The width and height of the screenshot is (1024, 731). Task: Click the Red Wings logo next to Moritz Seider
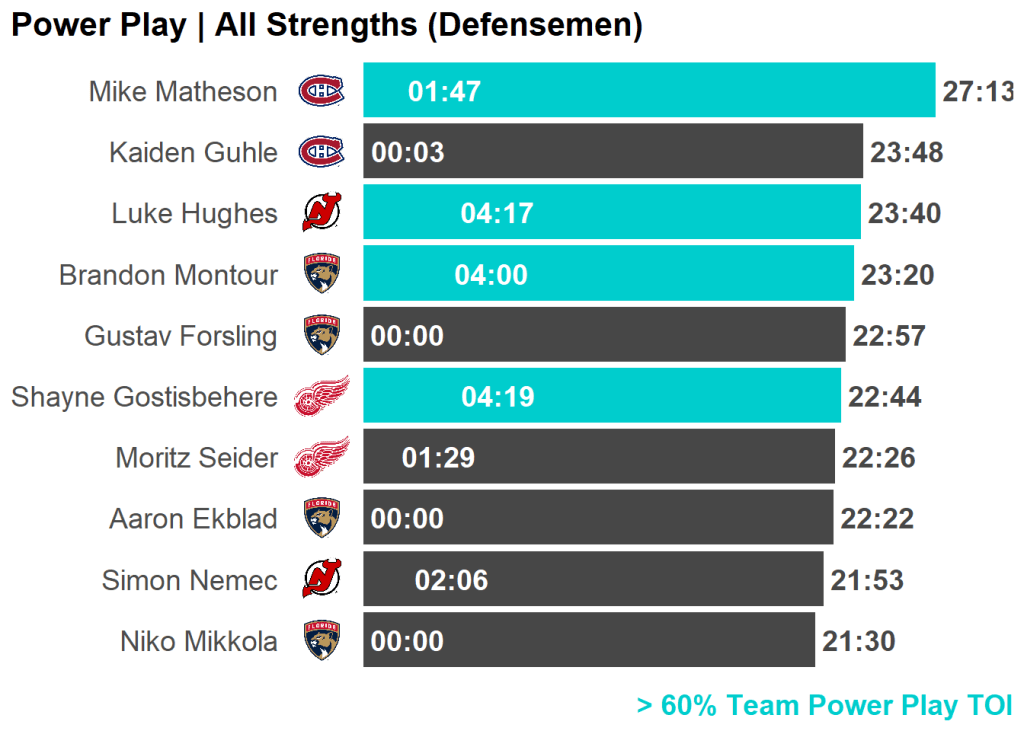click(x=321, y=458)
